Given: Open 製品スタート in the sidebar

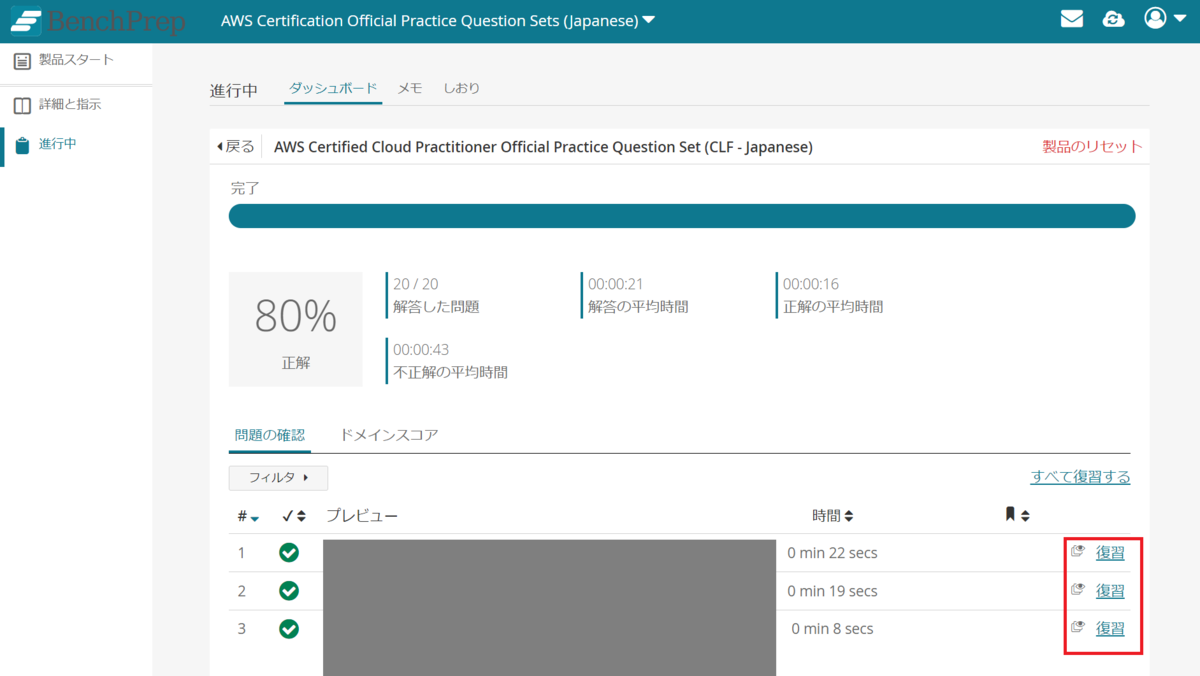Looking at the screenshot, I should click(x=76, y=60).
